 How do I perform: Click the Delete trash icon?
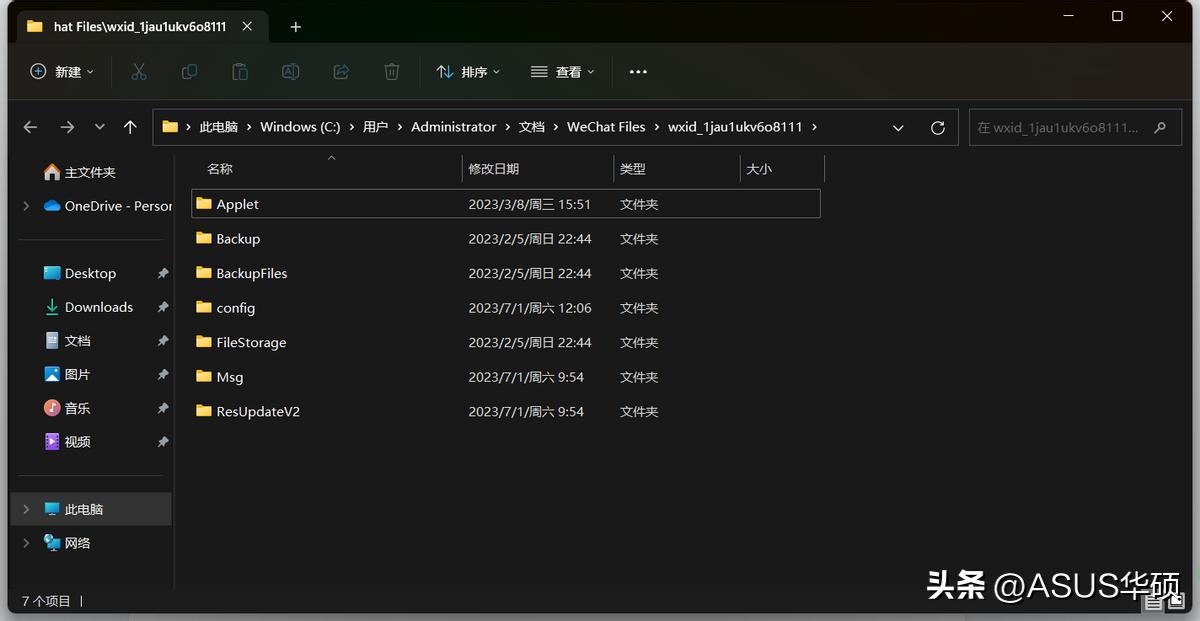[391, 71]
